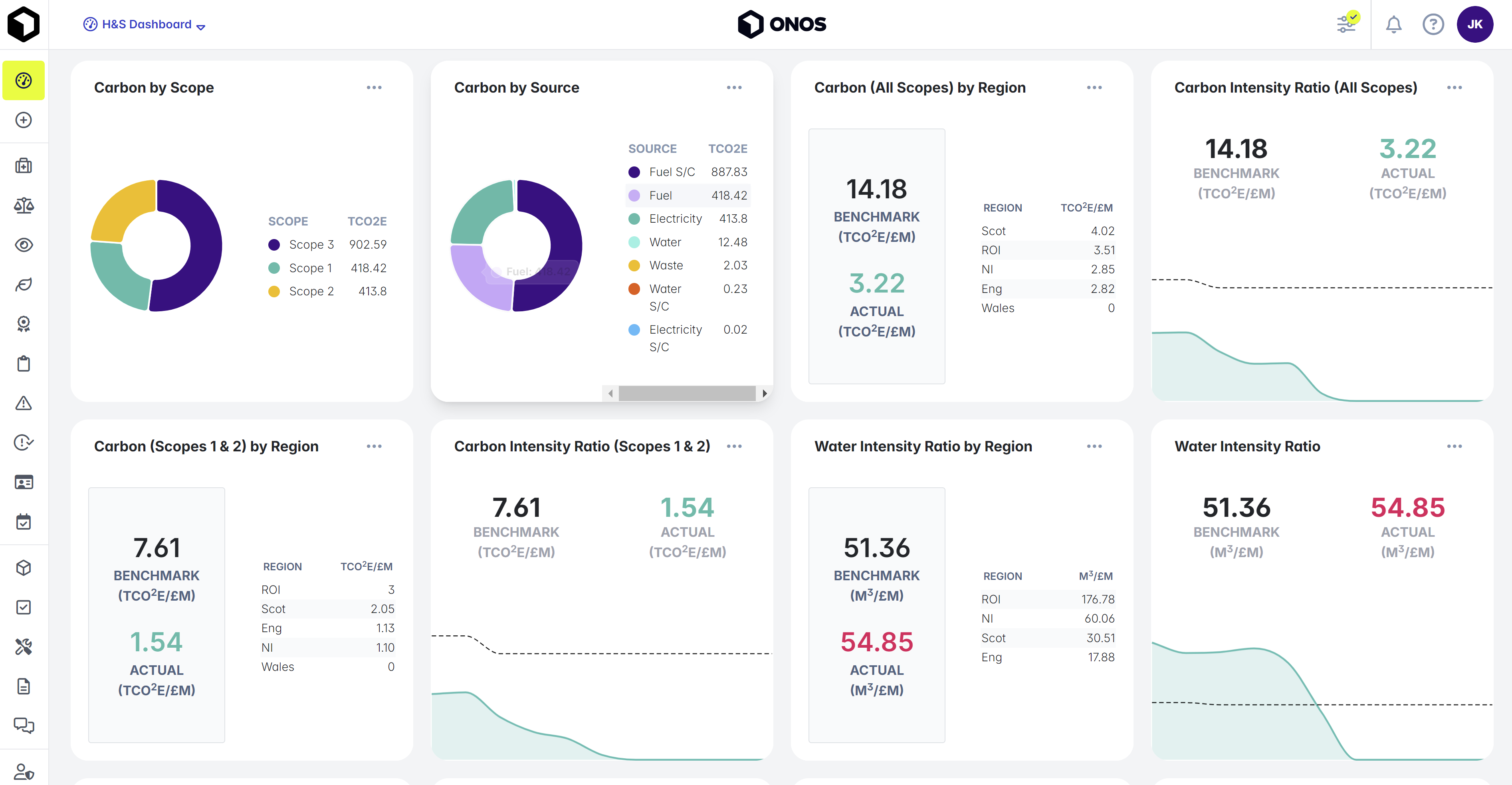Click Eng 1.13 row in Scopes 1 & 2
Viewport: 1512px width, 785px height.
click(327, 628)
